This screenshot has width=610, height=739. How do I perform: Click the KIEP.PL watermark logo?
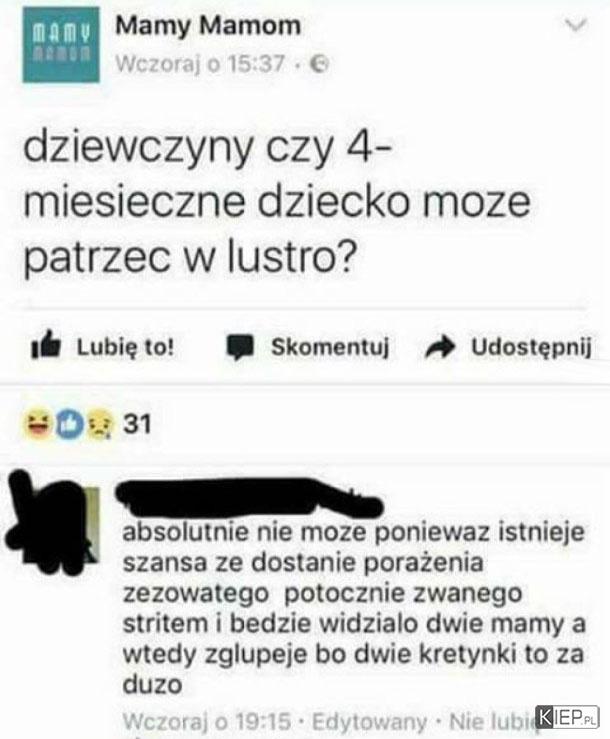(x=568, y=718)
